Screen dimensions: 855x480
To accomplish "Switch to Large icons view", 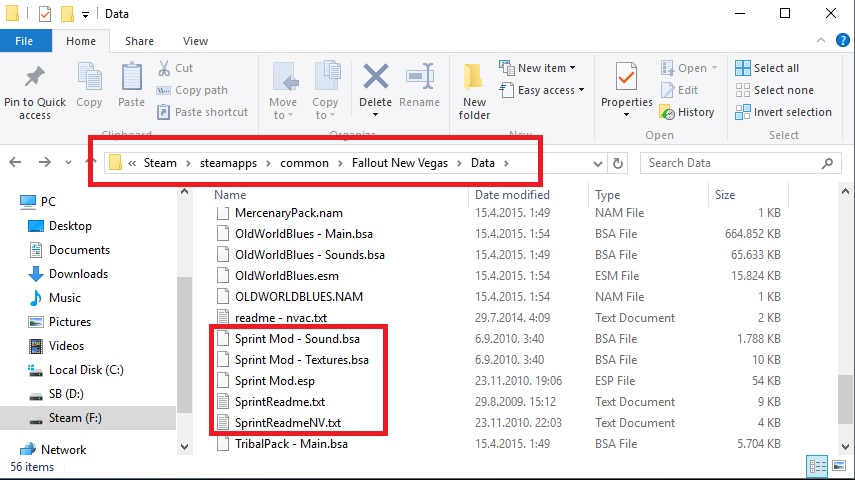I will pyautogui.click(x=839, y=466).
